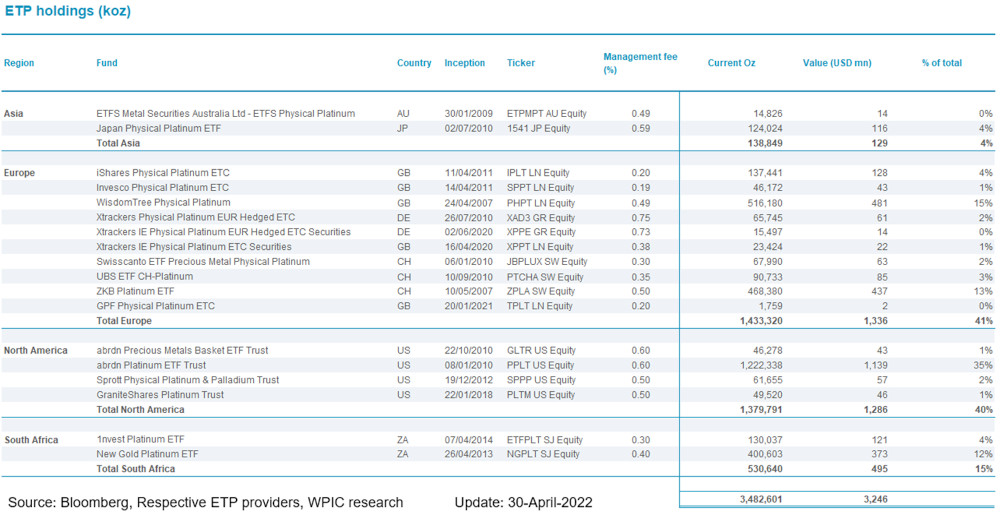The height and width of the screenshot is (515, 1000).
Task: Click the Europe region label
Action: (19, 173)
